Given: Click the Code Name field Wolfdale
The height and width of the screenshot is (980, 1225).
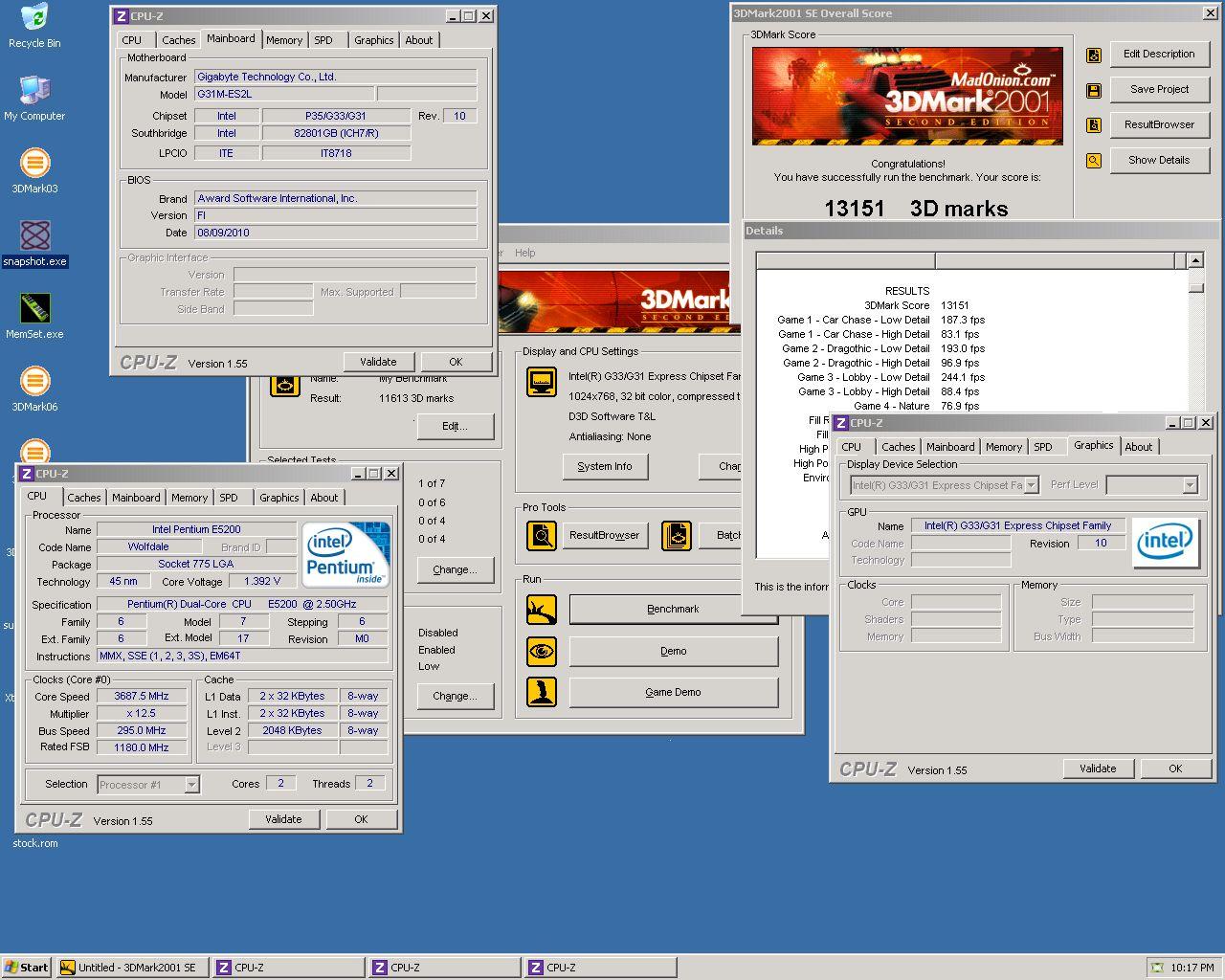Looking at the screenshot, I should click(x=148, y=547).
